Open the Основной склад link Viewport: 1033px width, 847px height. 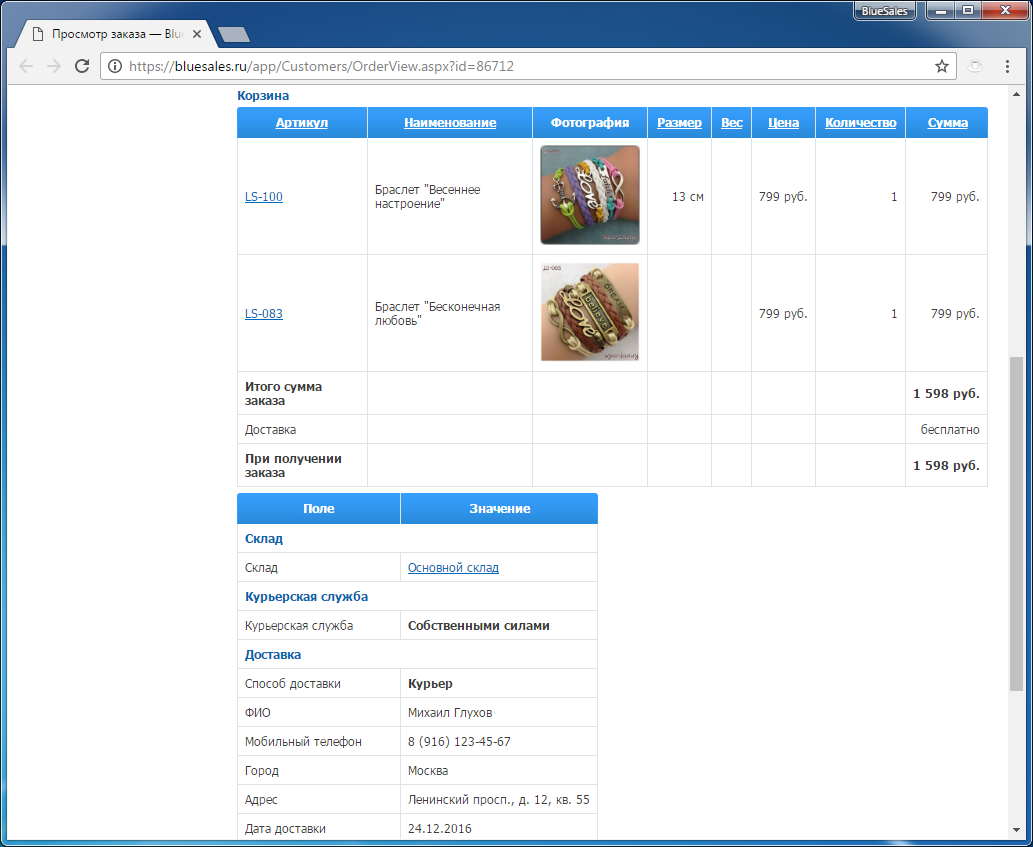(x=453, y=568)
